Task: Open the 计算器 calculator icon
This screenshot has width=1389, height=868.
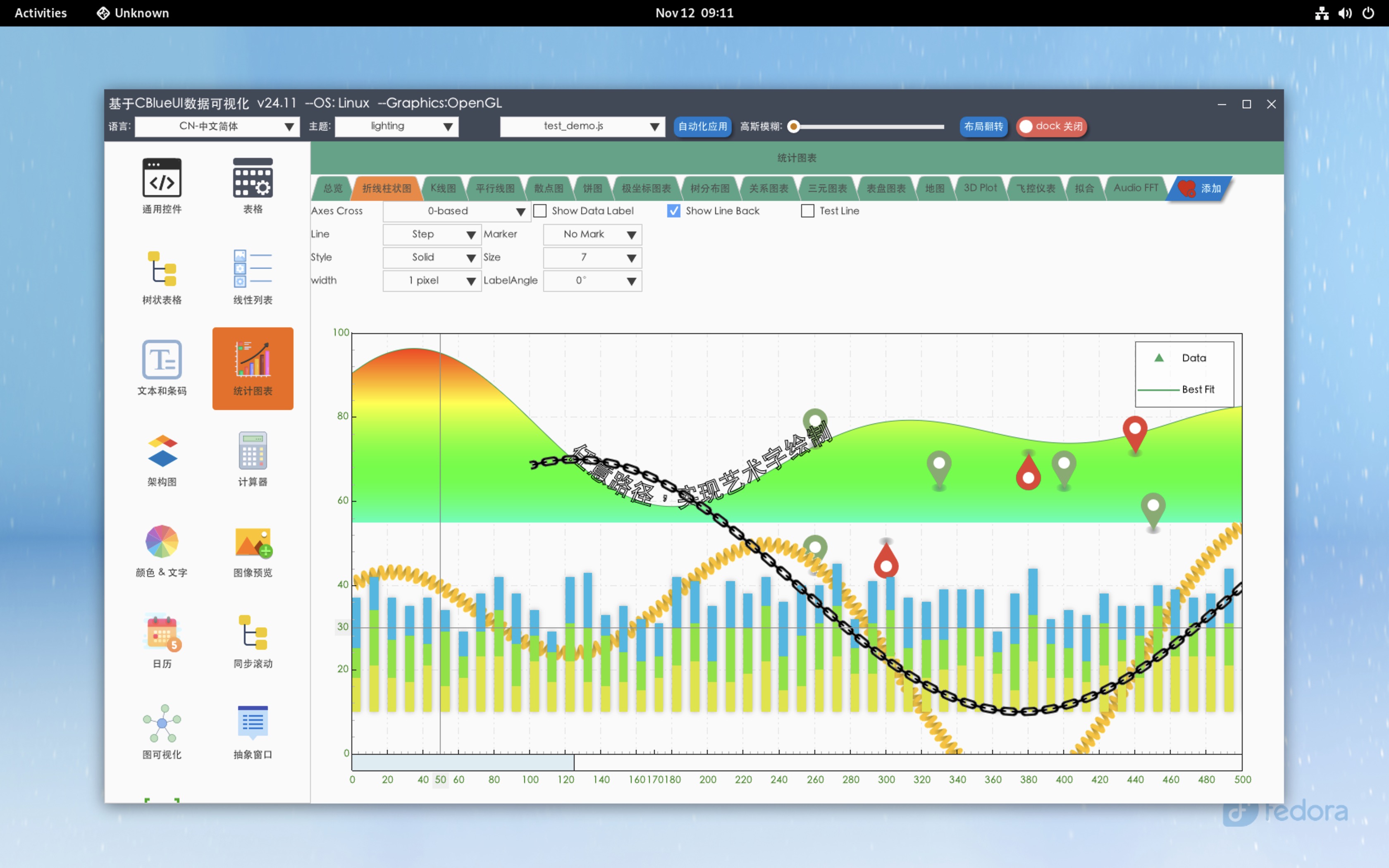Action: (253, 451)
